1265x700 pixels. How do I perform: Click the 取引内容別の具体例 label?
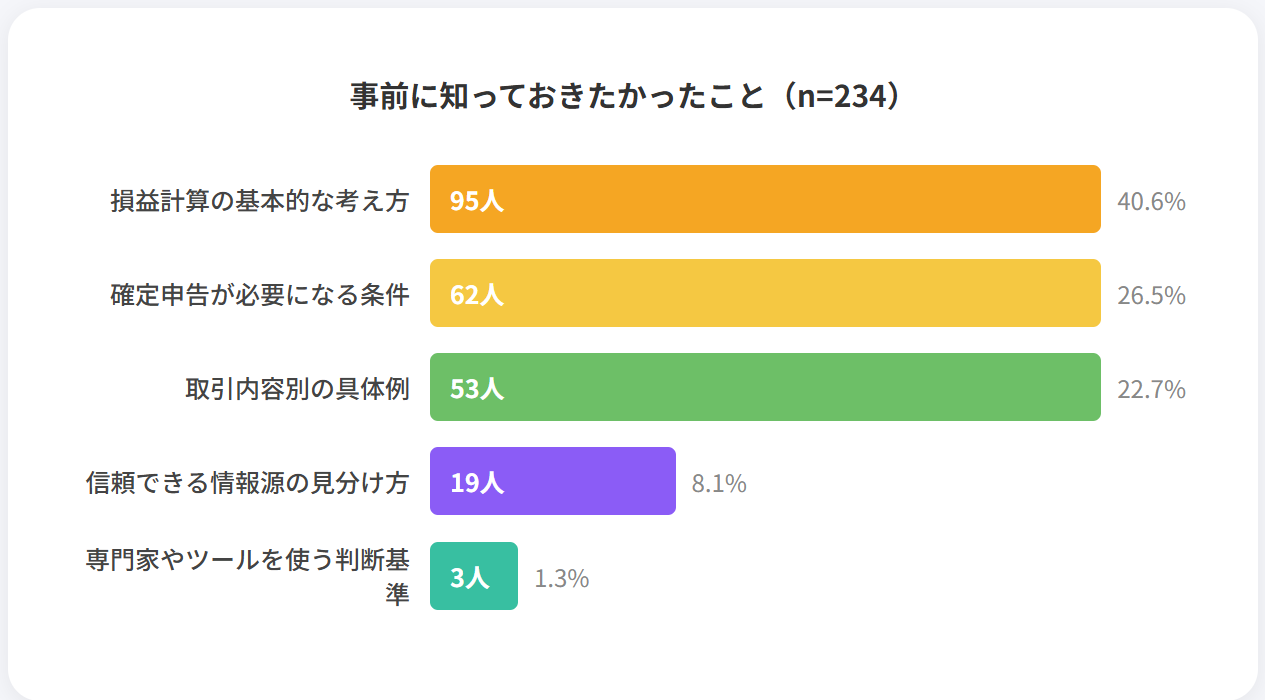click(x=297, y=388)
